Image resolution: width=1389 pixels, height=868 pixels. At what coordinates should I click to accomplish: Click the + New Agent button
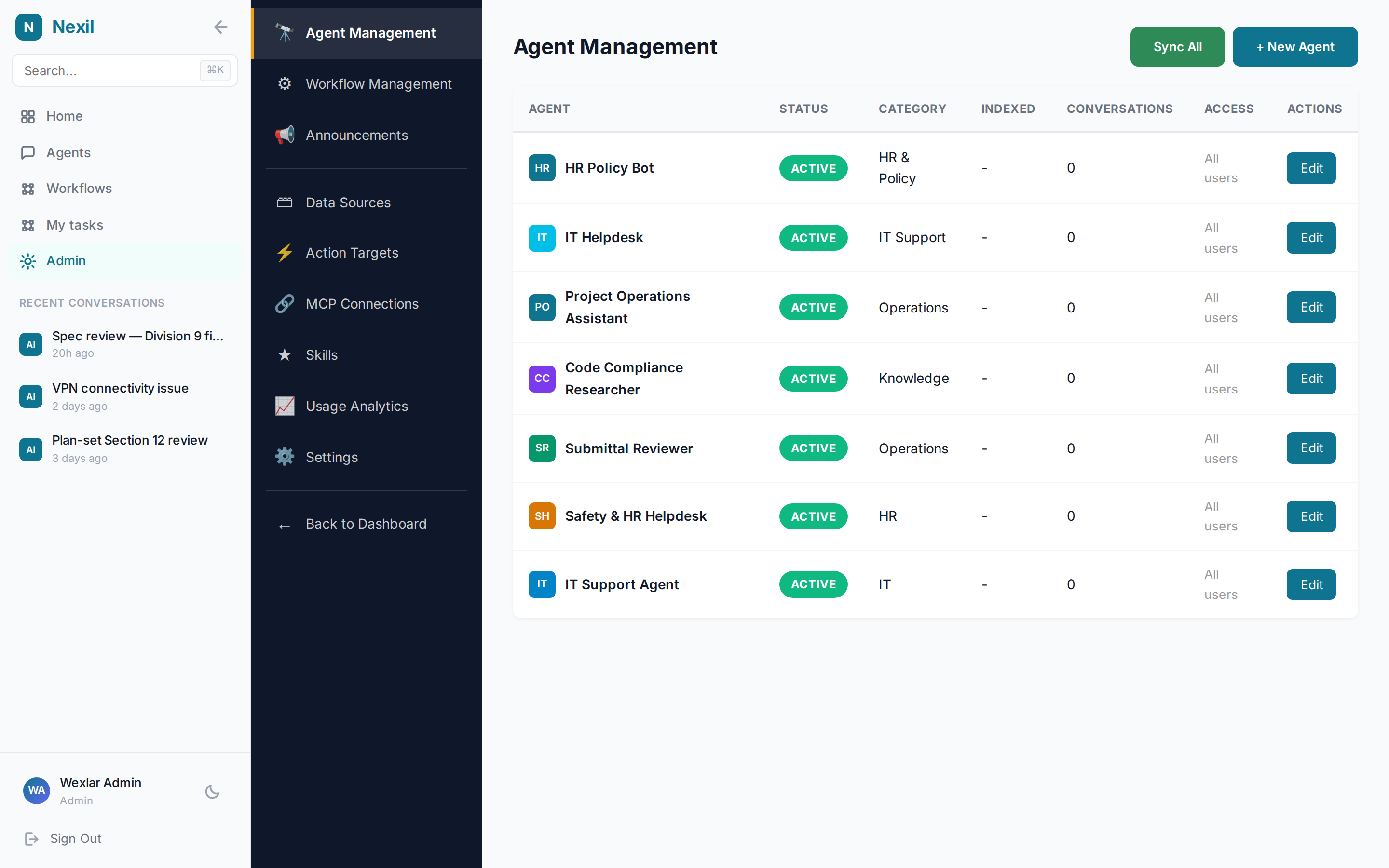point(1295,46)
